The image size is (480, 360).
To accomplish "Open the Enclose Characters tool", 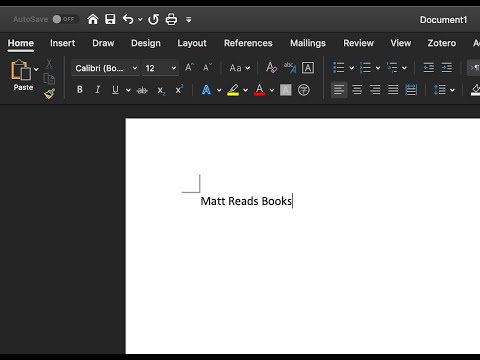I will (304, 90).
